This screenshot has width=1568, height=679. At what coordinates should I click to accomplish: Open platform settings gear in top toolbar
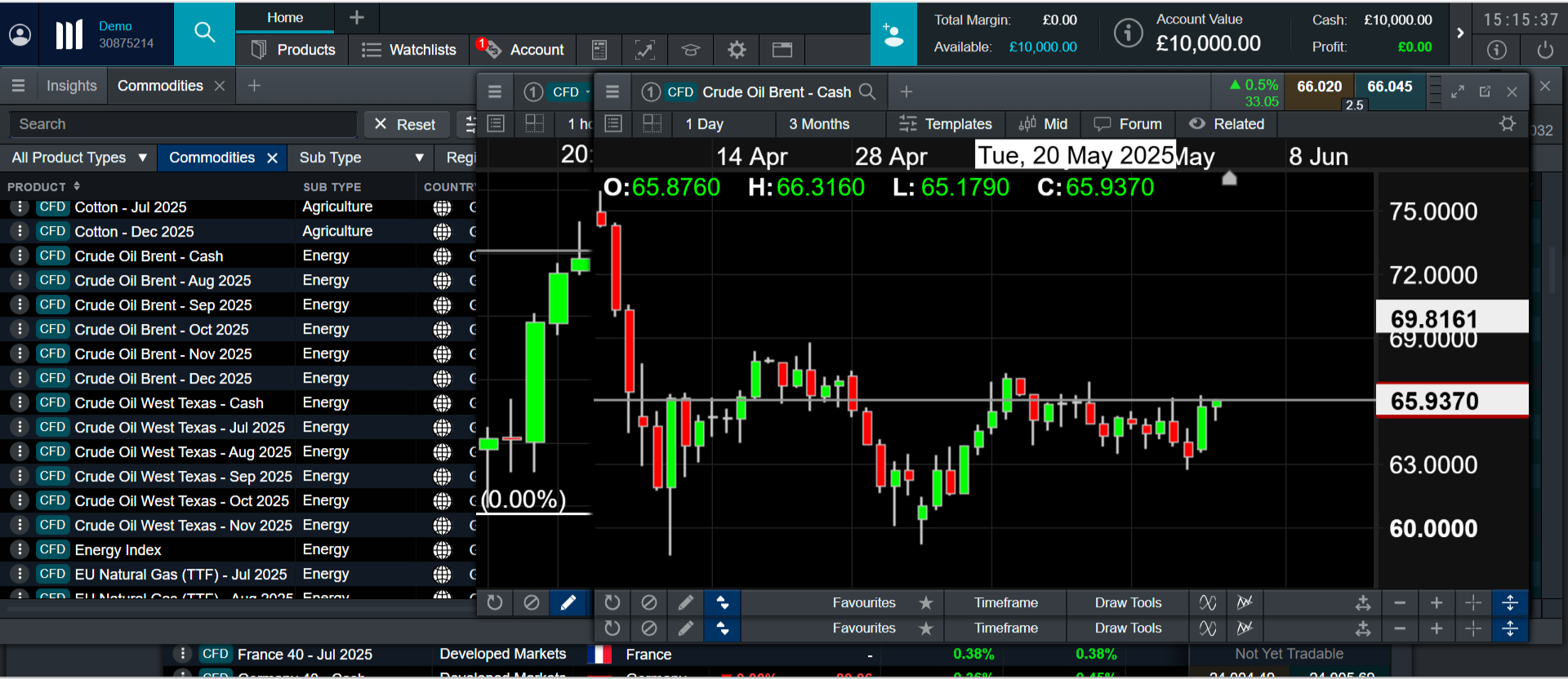[x=737, y=50]
